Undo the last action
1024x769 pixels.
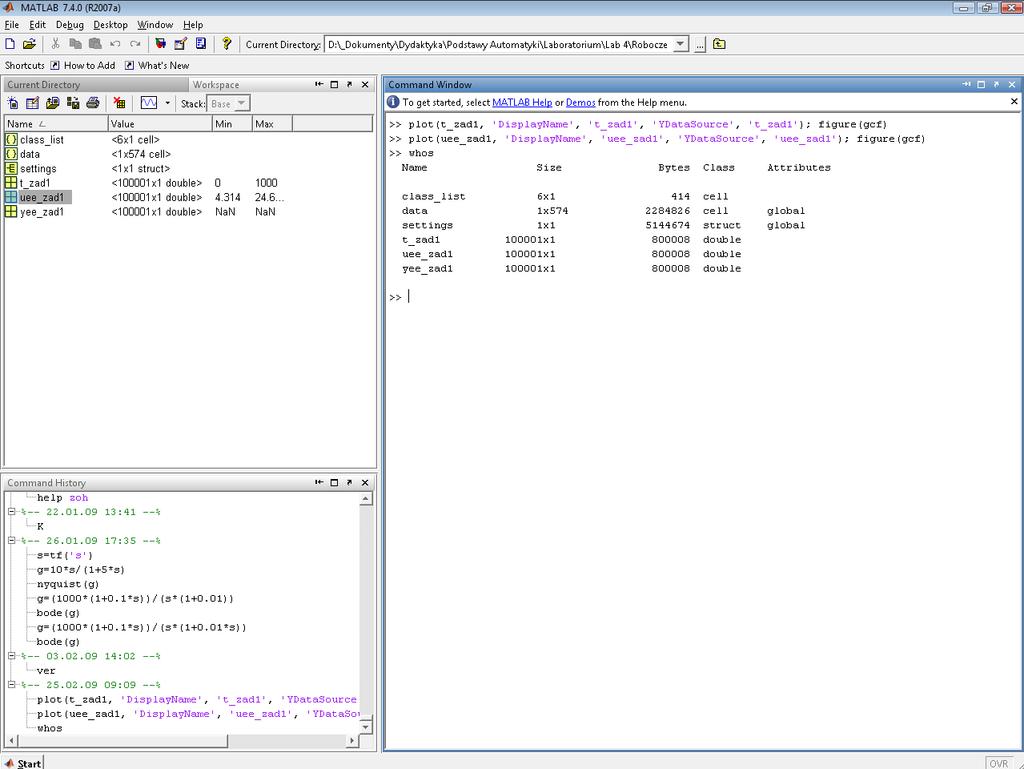pyautogui.click(x=115, y=44)
